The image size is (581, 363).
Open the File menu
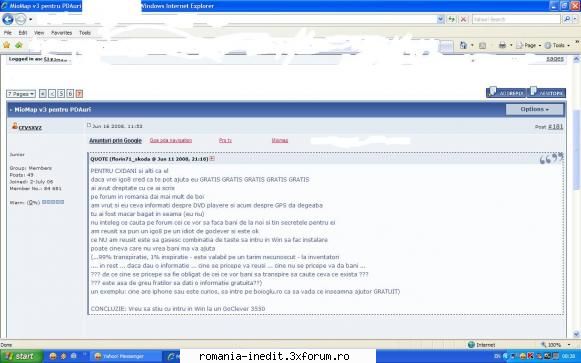click(x=7, y=33)
